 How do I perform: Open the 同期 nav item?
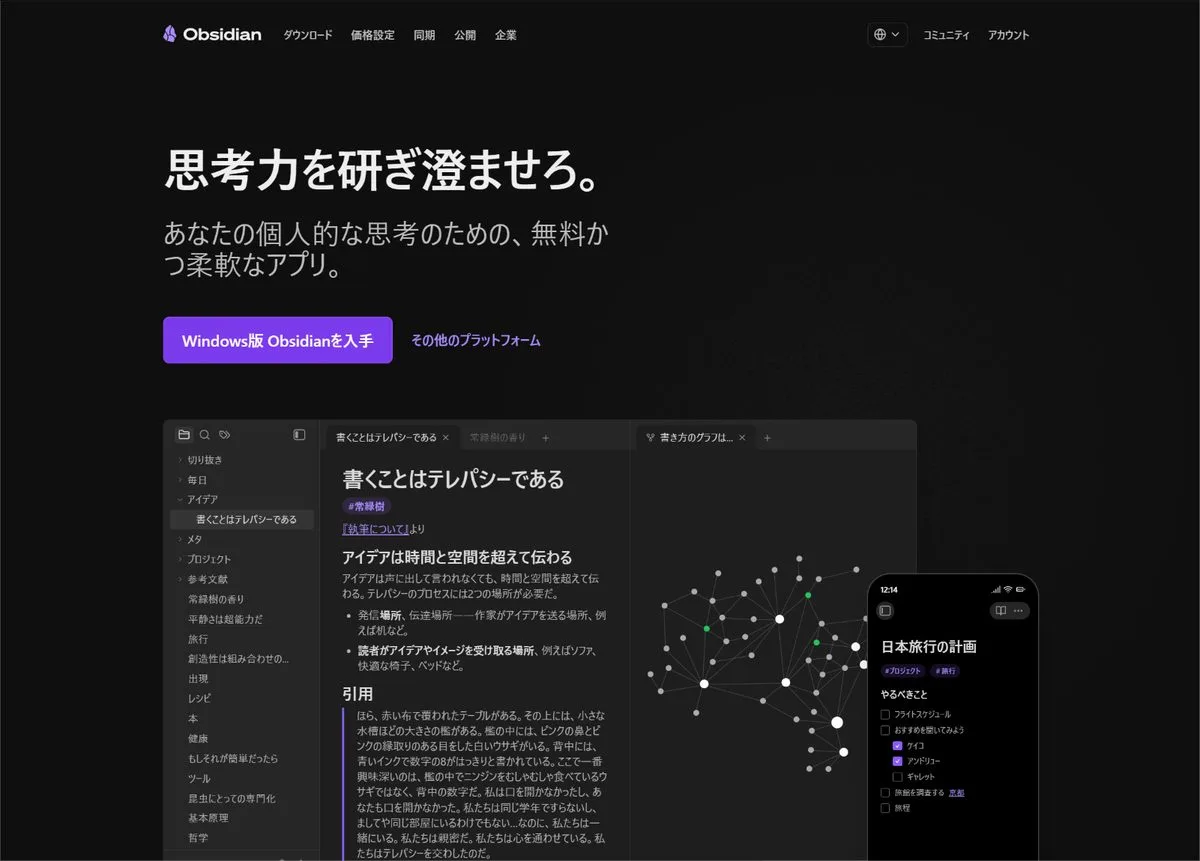tap(424, 35)
